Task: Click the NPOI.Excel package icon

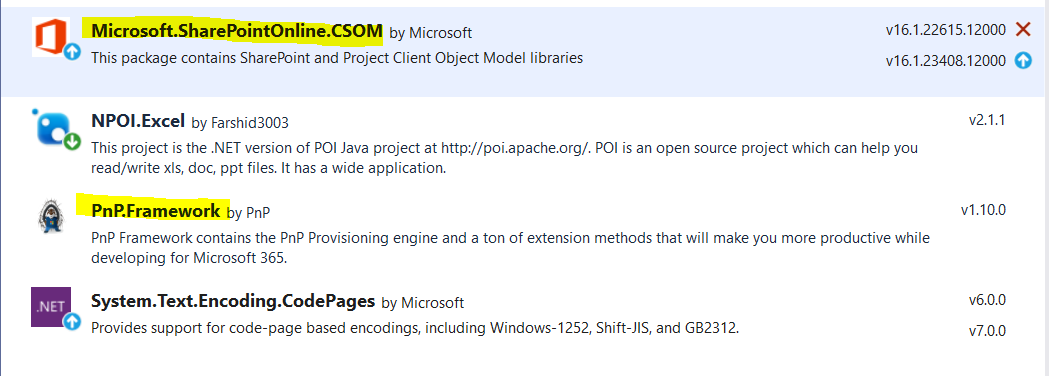Action: coord(52,128)
